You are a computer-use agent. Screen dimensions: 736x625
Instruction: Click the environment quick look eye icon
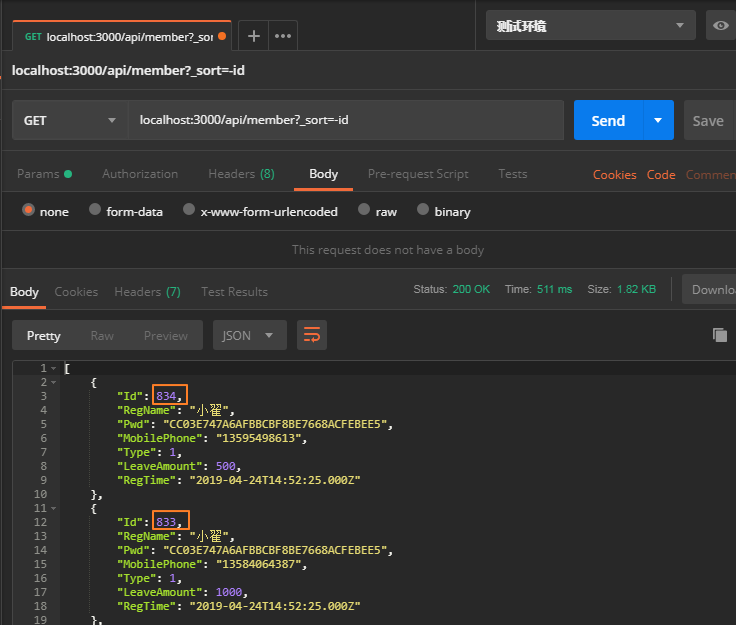[720, 26]
